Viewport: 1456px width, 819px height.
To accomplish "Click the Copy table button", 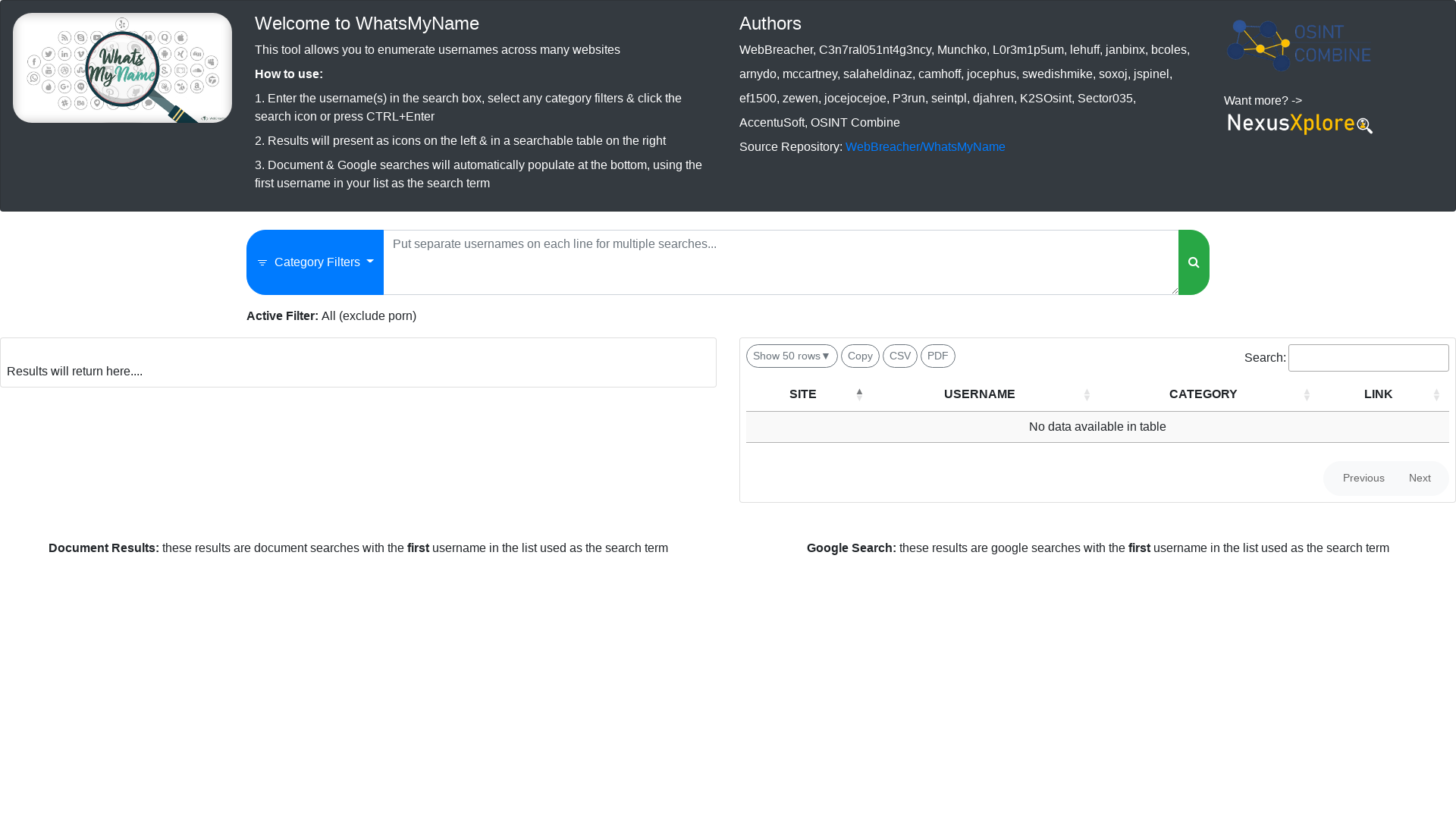I will click(860, 356).
